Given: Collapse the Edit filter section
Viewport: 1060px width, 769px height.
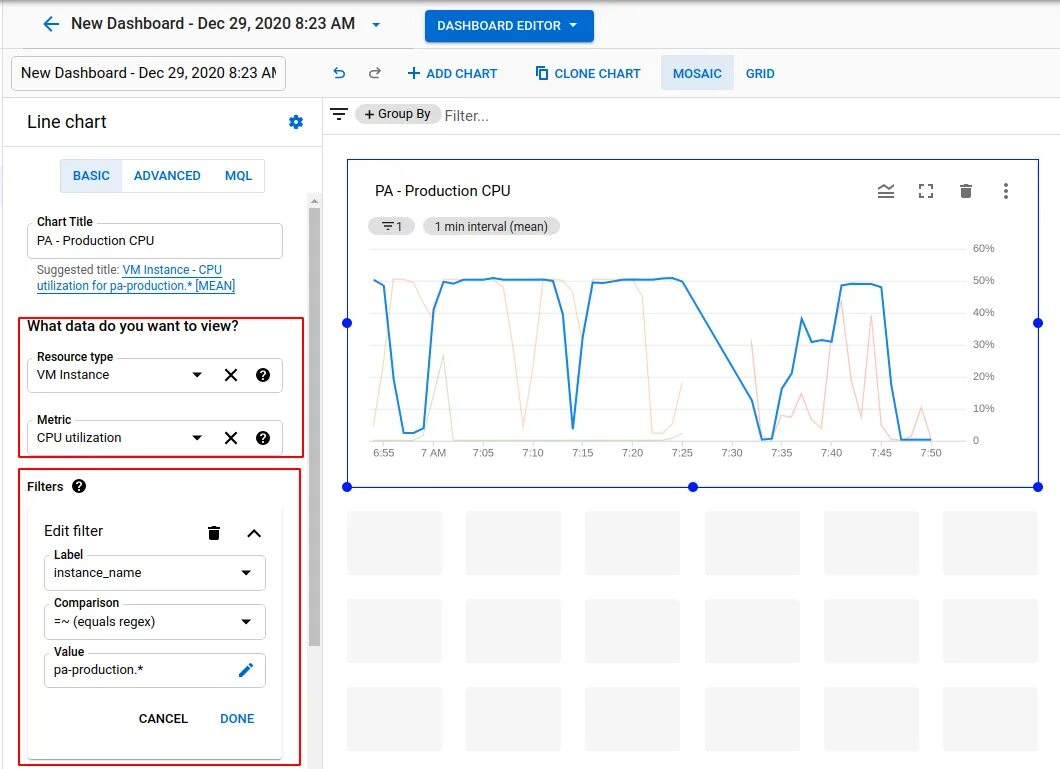Looking at the screenshot, I should (254, 533).
